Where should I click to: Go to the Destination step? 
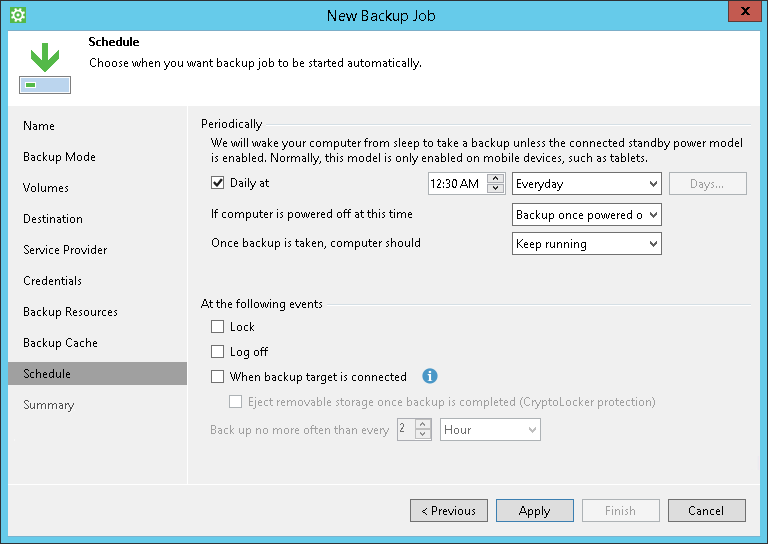(53, 219)
